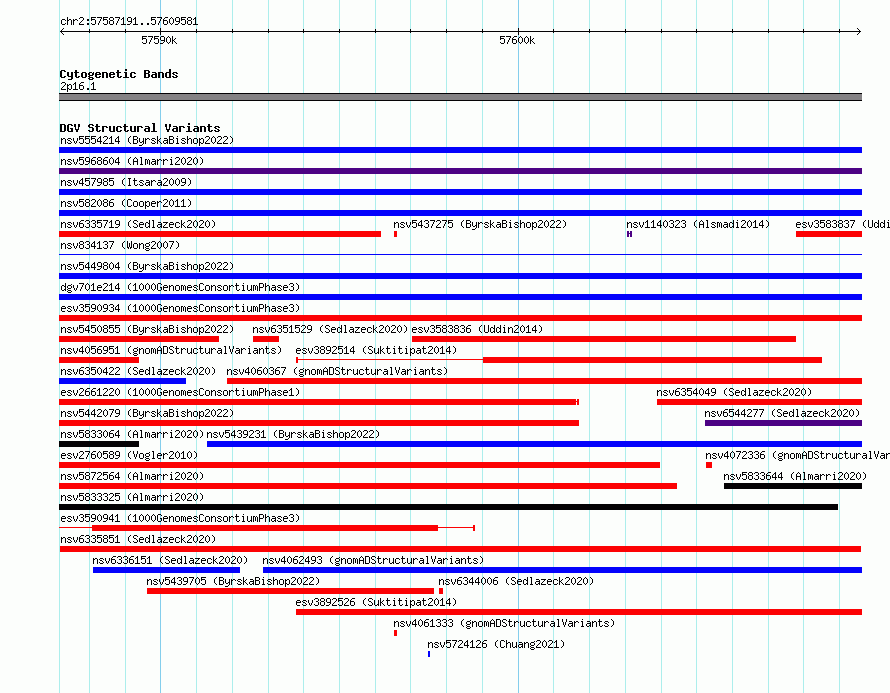
Task: Click the red bar under nsv6354049
Action: pos(759,402)
